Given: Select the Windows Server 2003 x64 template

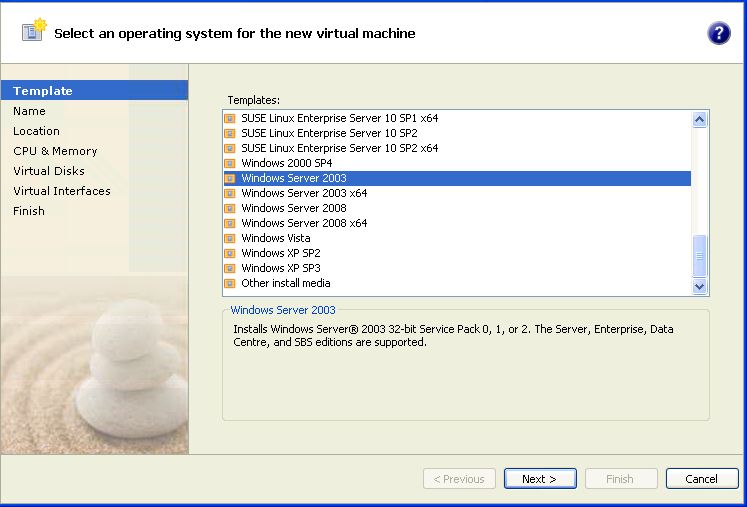Looking at the screenshot, I should 304,193.
